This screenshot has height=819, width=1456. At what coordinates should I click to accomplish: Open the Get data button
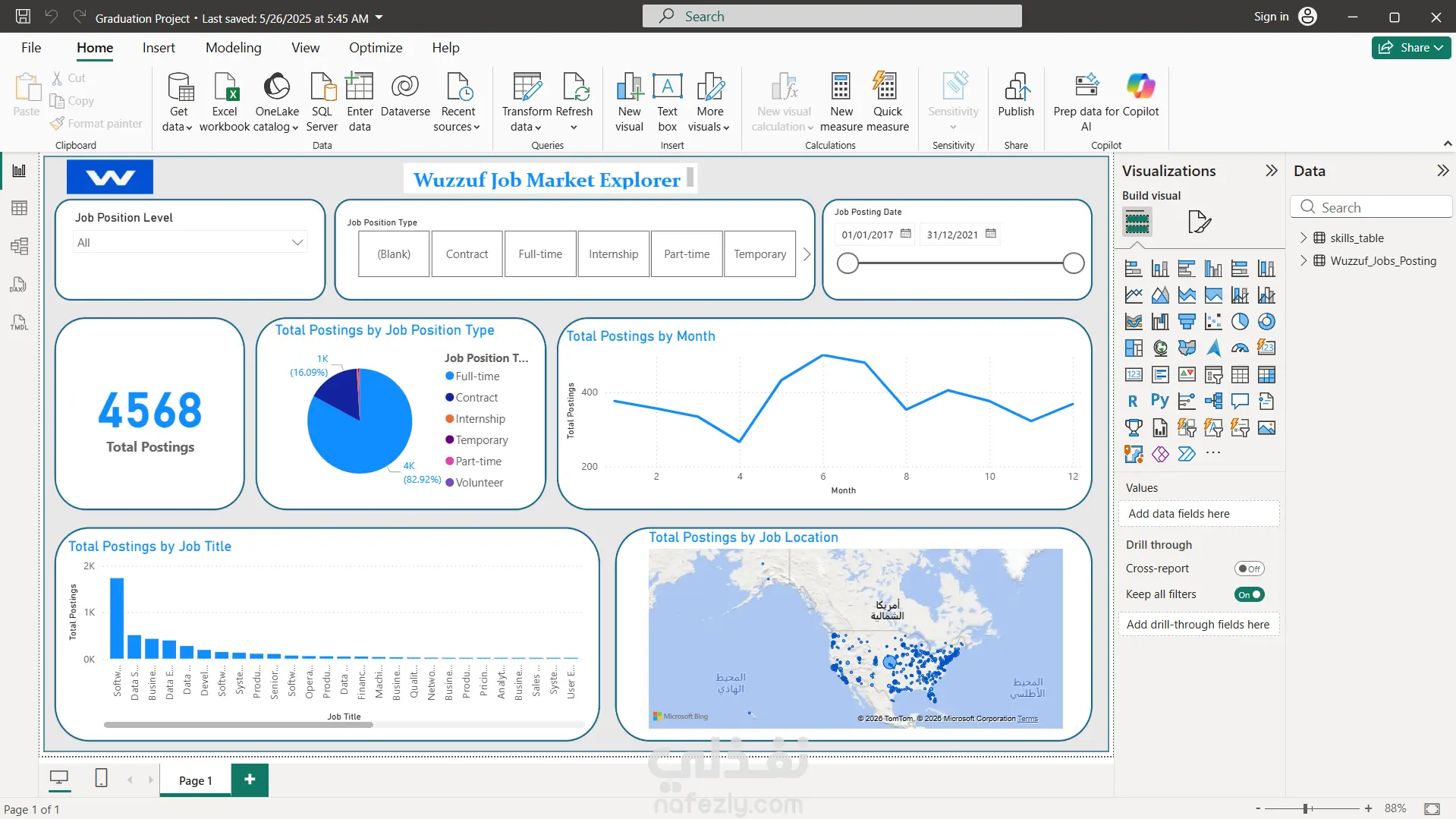pos(179,102)
